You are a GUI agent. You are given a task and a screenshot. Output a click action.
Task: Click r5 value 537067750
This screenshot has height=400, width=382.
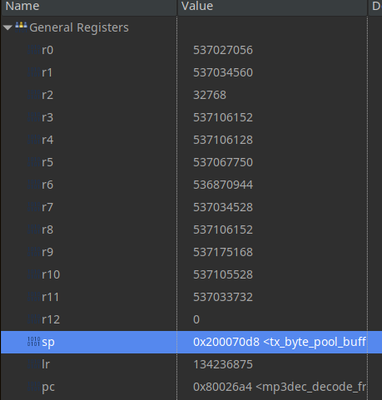point(223,162)
